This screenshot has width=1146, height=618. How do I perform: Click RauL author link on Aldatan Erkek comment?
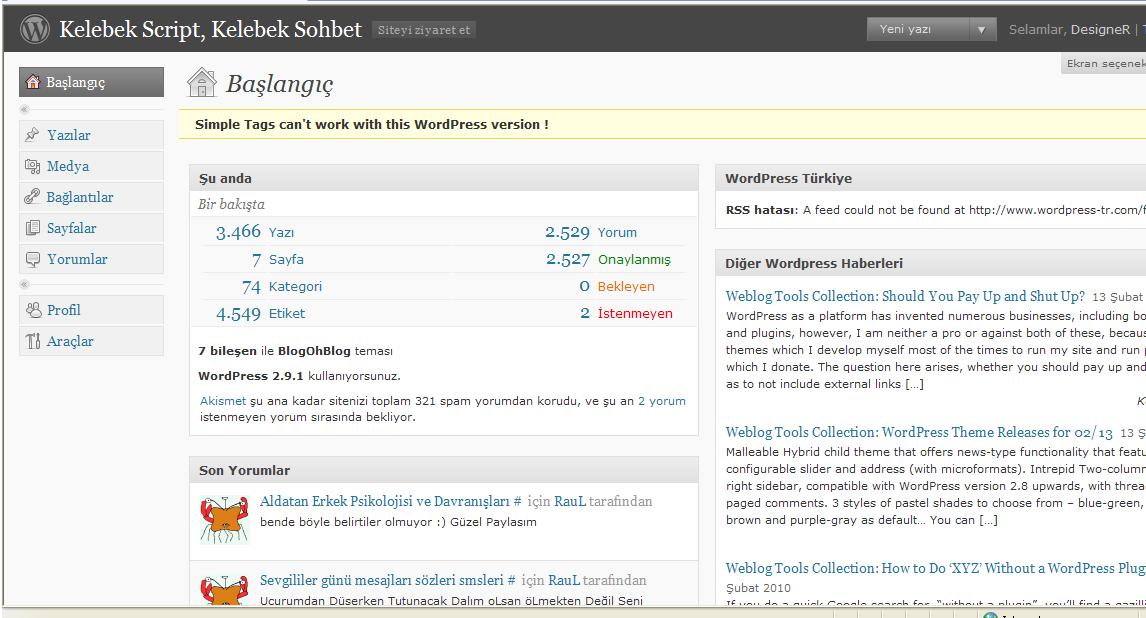coord(570,501)
